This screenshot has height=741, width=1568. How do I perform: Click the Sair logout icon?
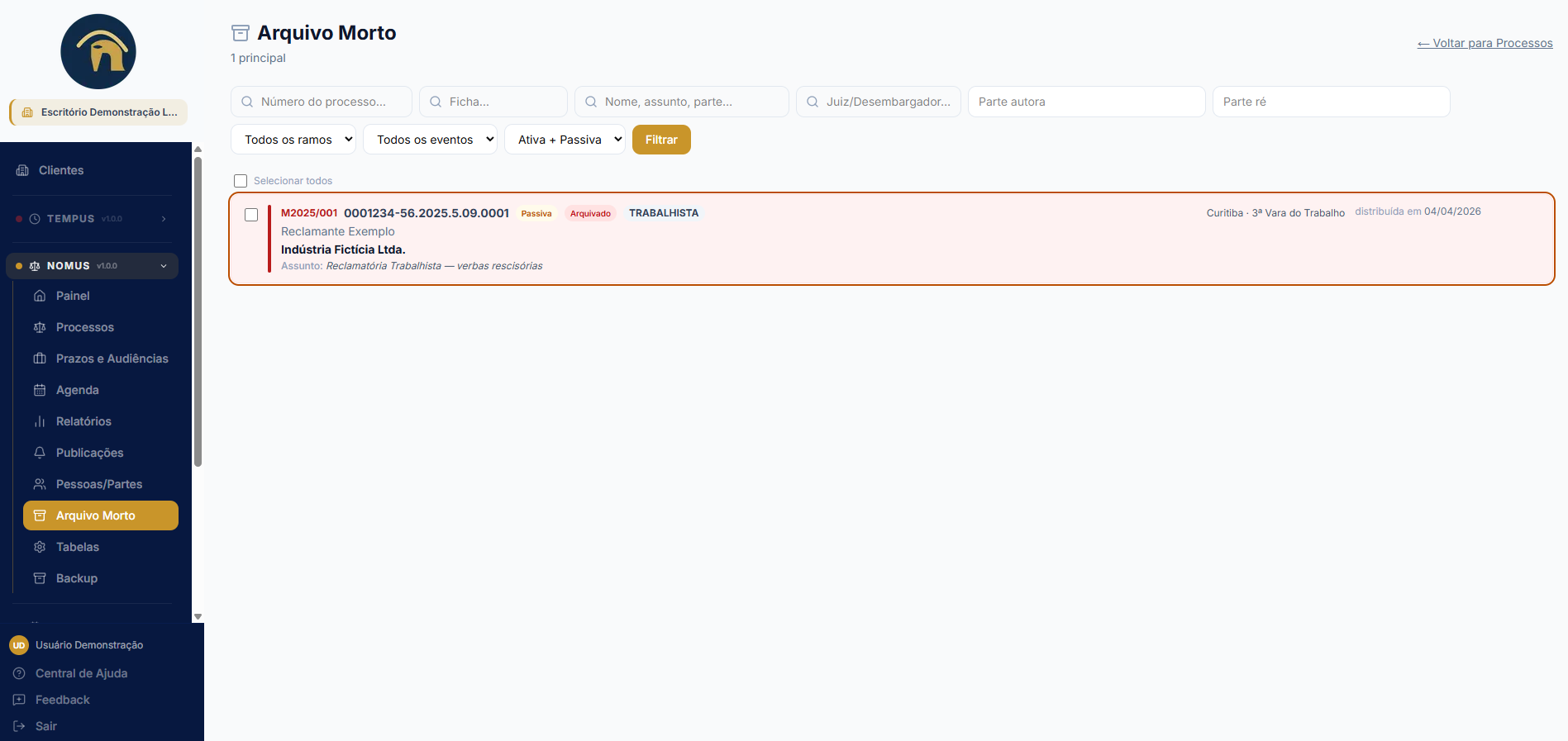pos(19,726)
